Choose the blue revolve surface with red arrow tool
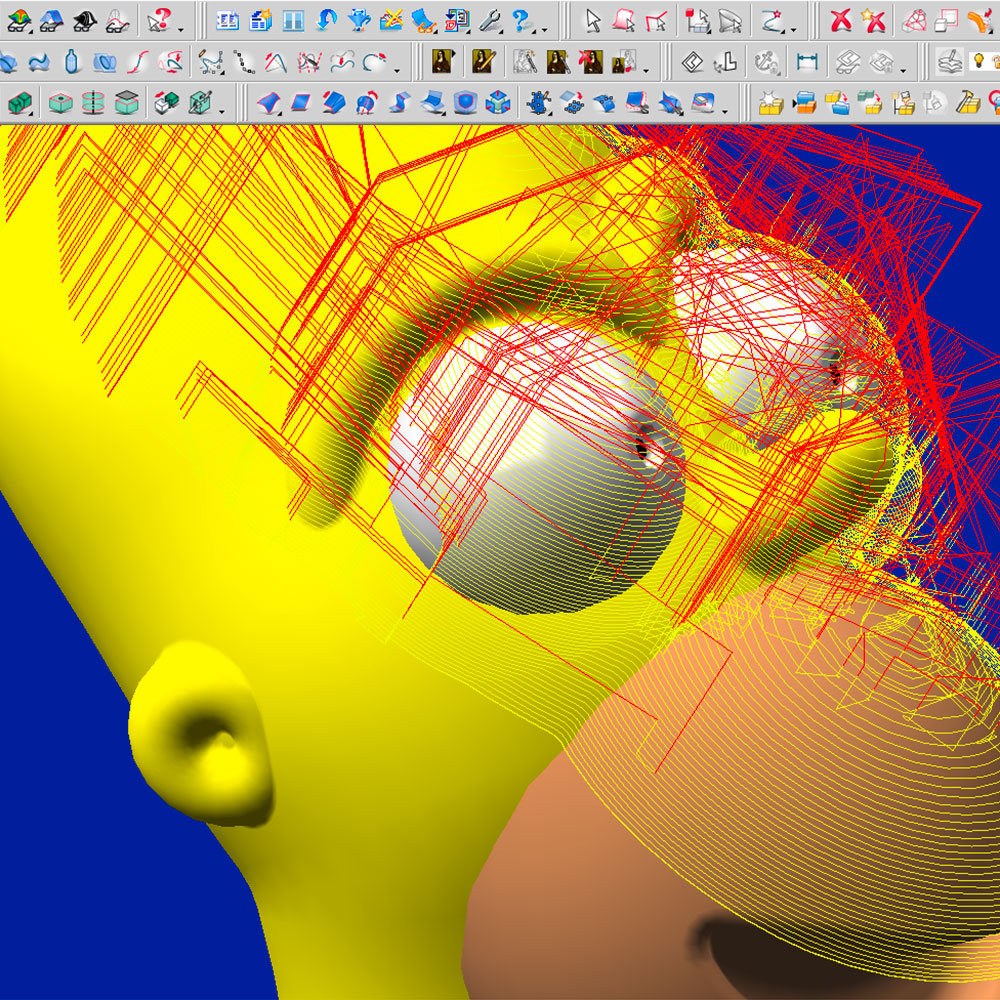 coord(365,102)
